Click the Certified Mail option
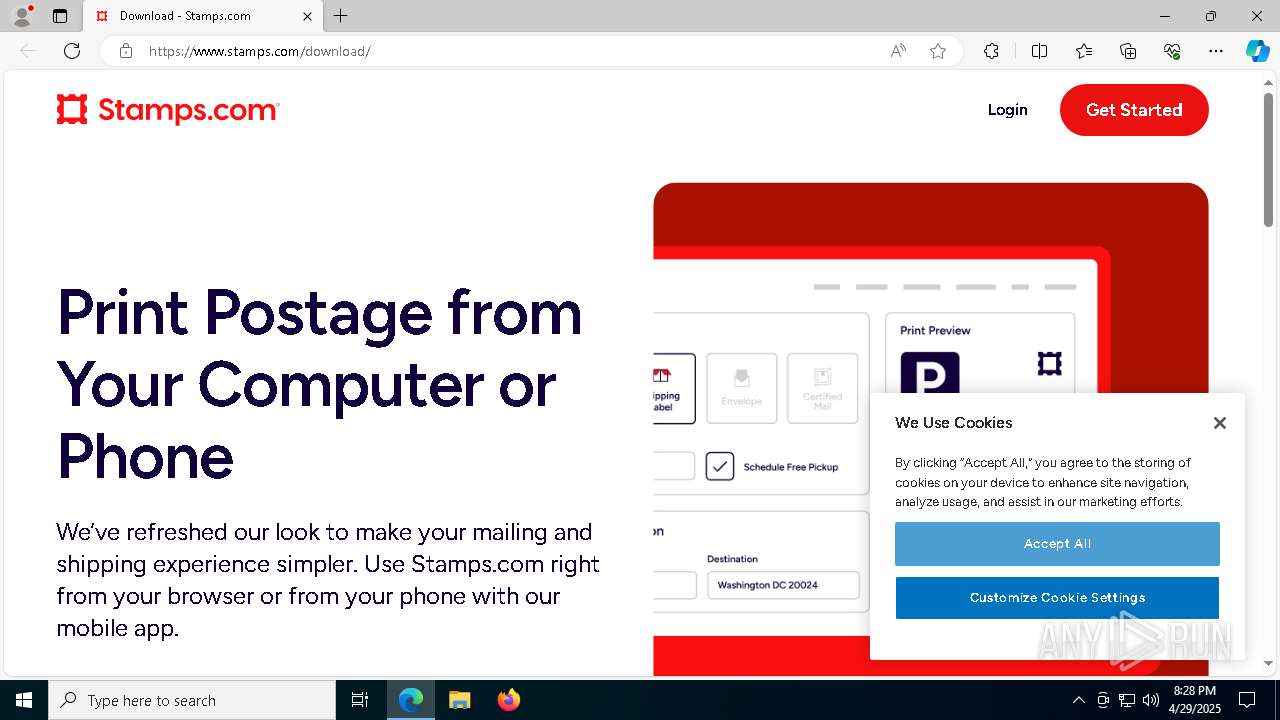Image resolution: width=1280 pixels, height=720 pixels. pos(822,388)
